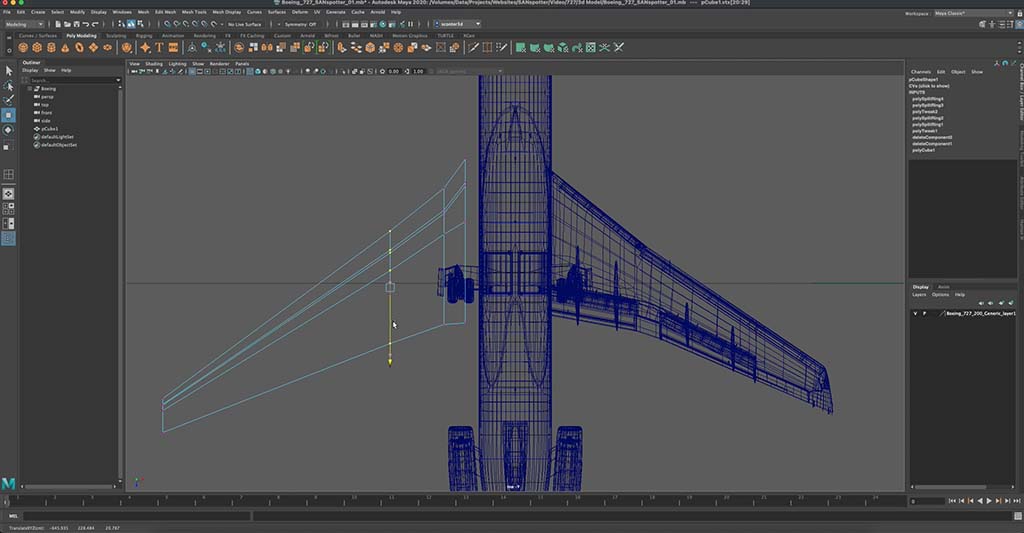The height and width of the screenshot is (533, 1024).
Task: Select polySplitRing4 in the INPUTS list
Action: (928, 99)
